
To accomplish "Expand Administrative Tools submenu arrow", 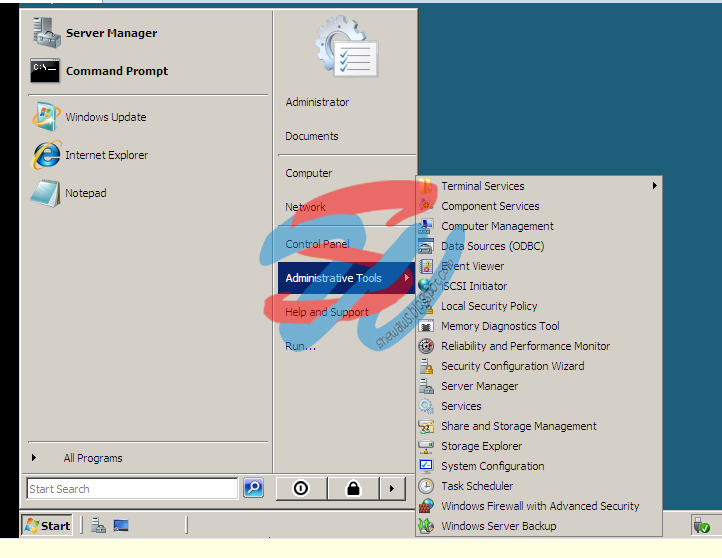I will (x=407, y=278).
